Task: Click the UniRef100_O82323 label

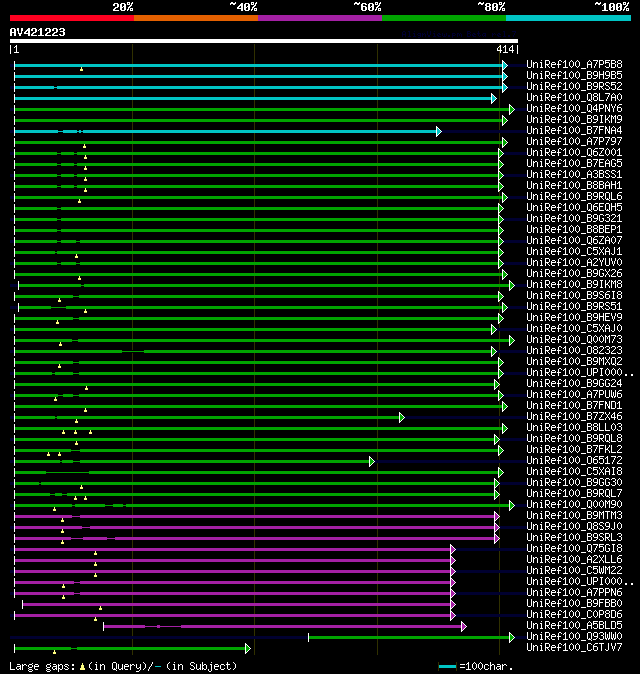Action: (574, 351)
